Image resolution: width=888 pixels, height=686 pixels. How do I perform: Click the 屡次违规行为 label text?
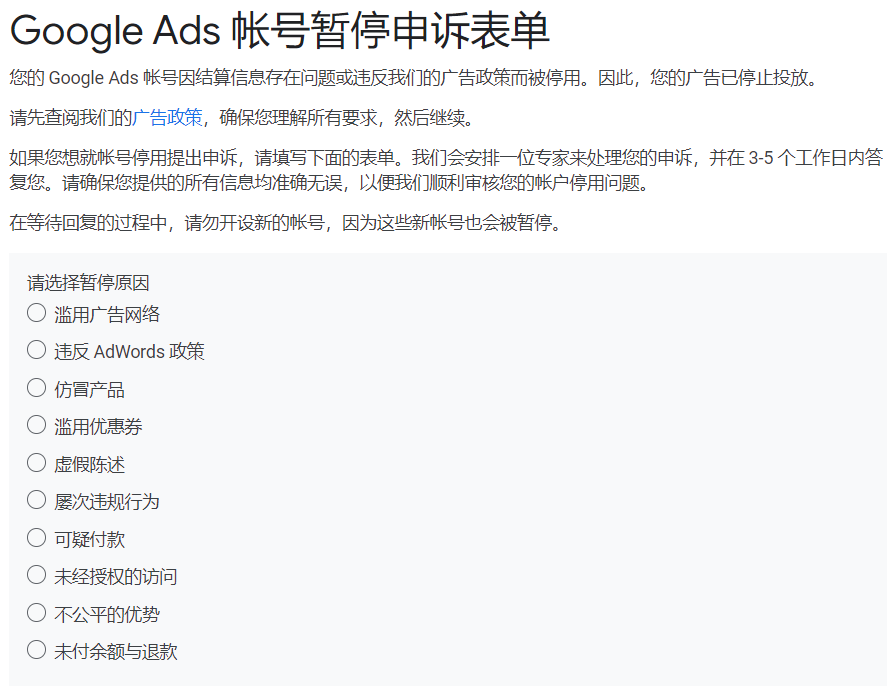pos(107,501)
